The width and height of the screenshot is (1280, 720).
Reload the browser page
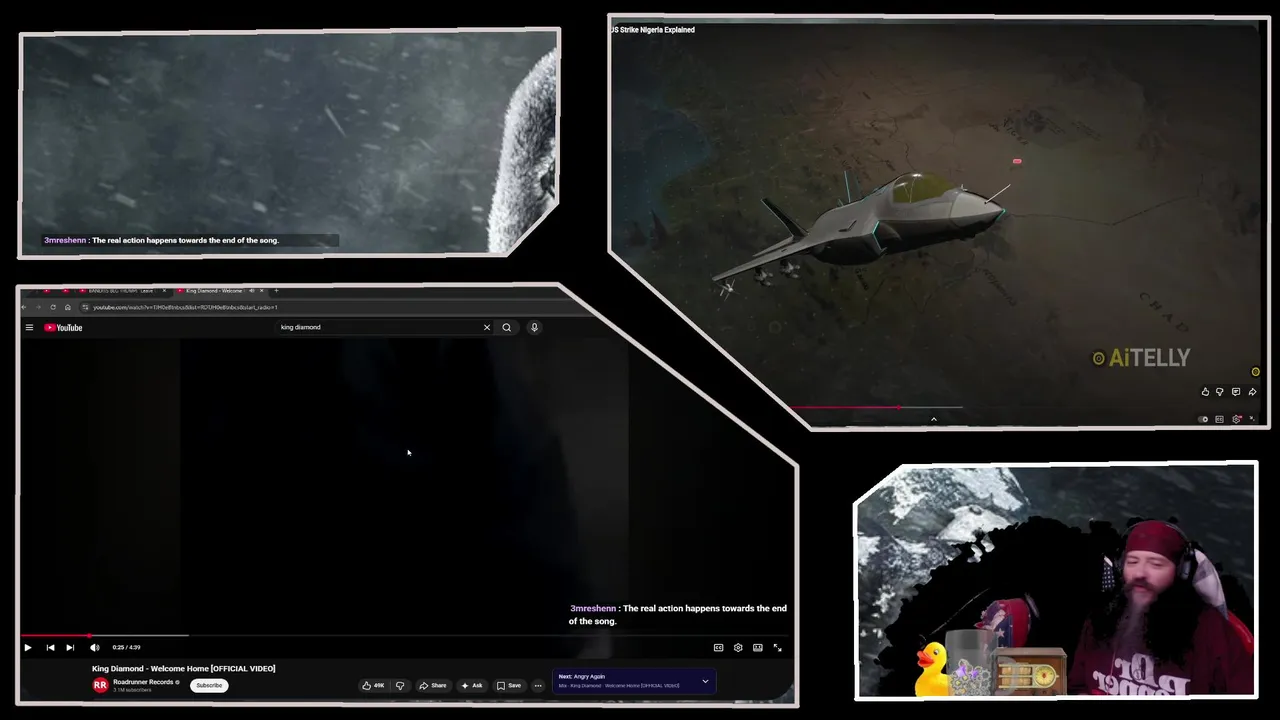click(53, 307)
